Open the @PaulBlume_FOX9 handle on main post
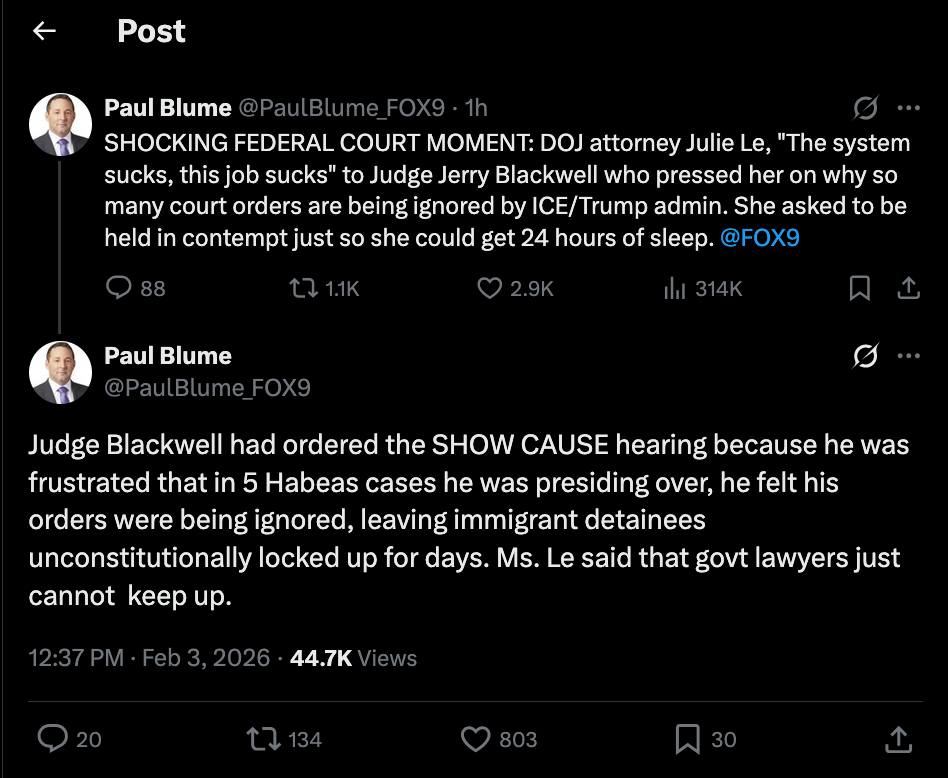This screenshot has height=778, width=948. (207, 387)
